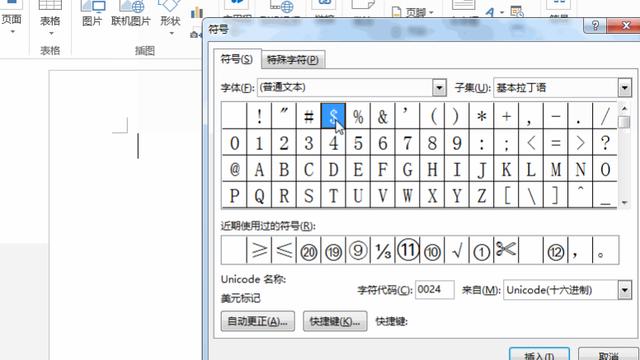
Task: Select the ampersand & character
Action: pos(382,116)
